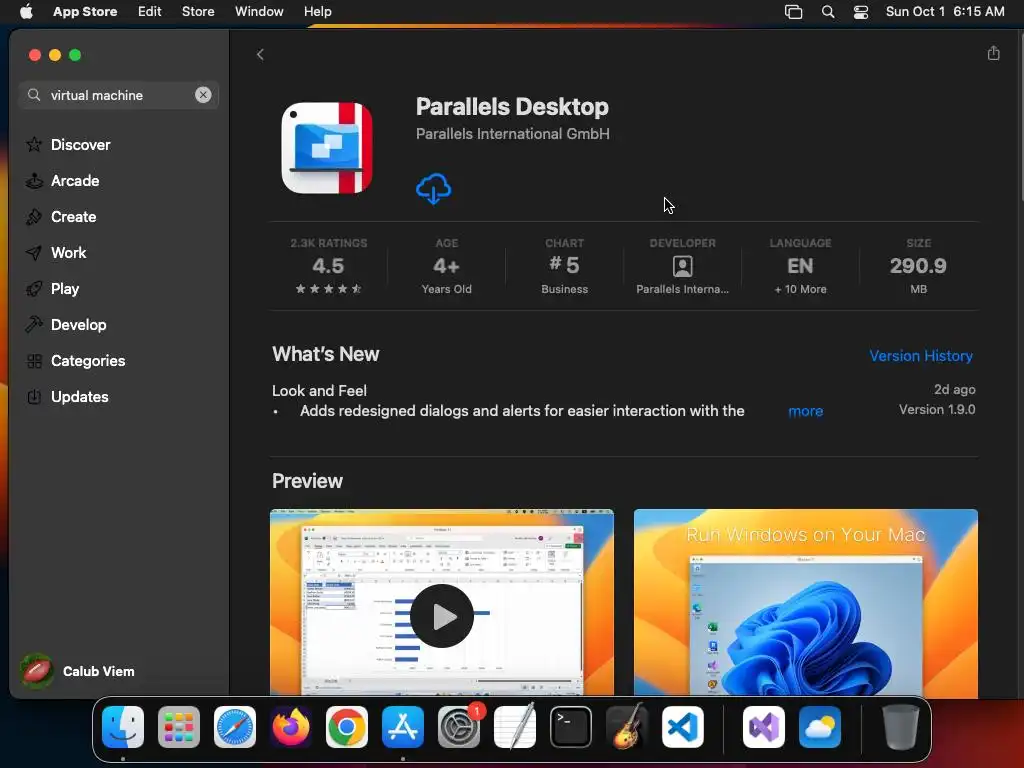Click the EN language info
The width and height of the screenshot is (1024, 768).
(800, 267)
